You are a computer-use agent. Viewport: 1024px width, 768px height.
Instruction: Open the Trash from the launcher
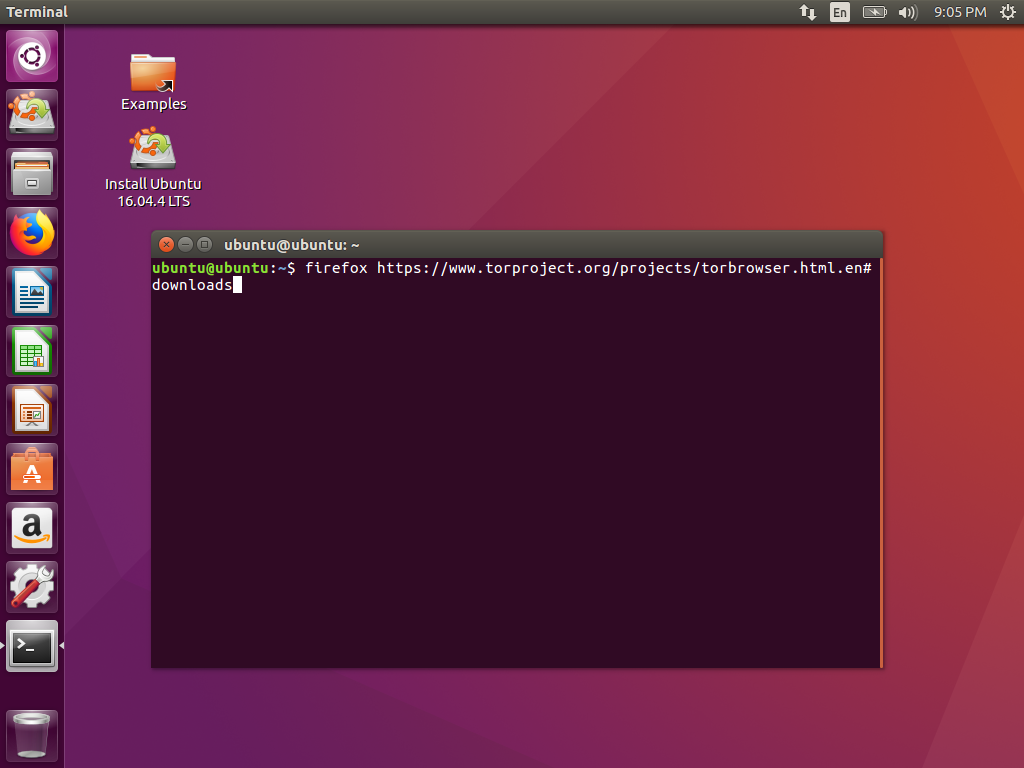31,735
